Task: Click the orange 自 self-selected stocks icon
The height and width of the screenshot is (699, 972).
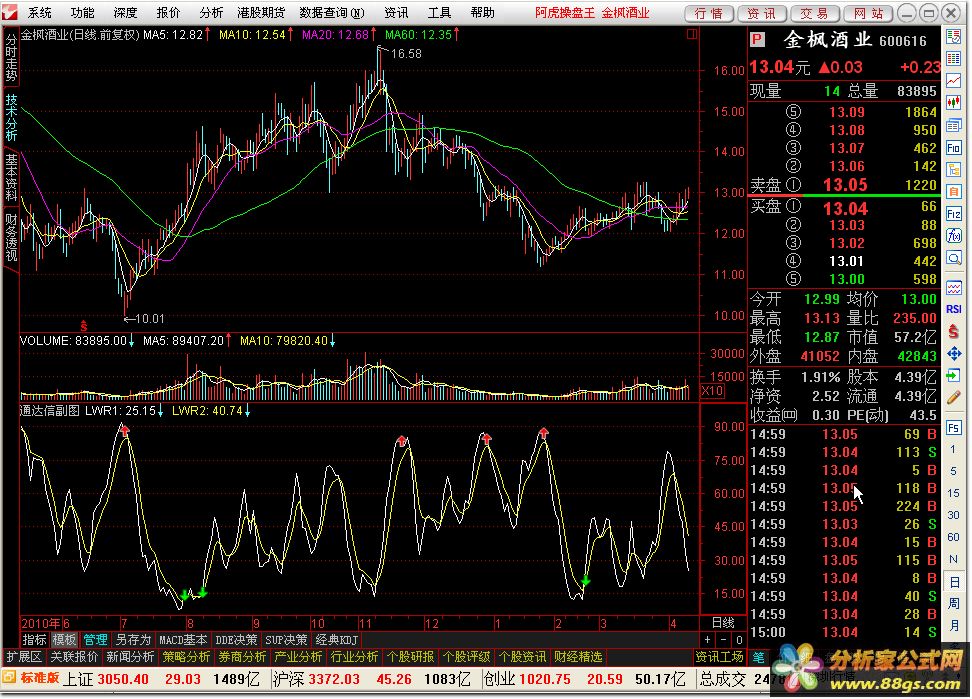Action: click(x=953, y=192)
